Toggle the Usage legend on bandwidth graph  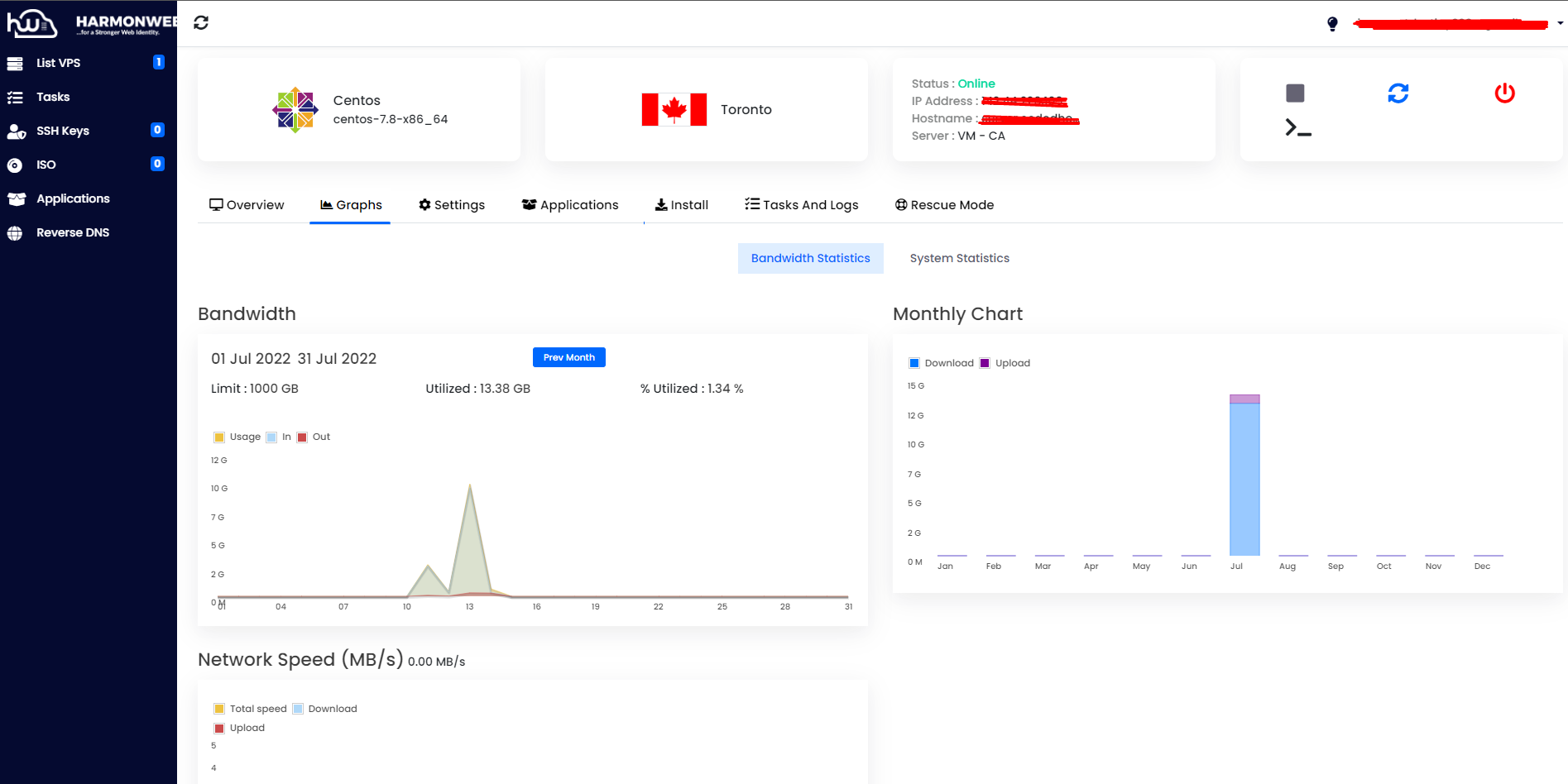pos(238,437)
